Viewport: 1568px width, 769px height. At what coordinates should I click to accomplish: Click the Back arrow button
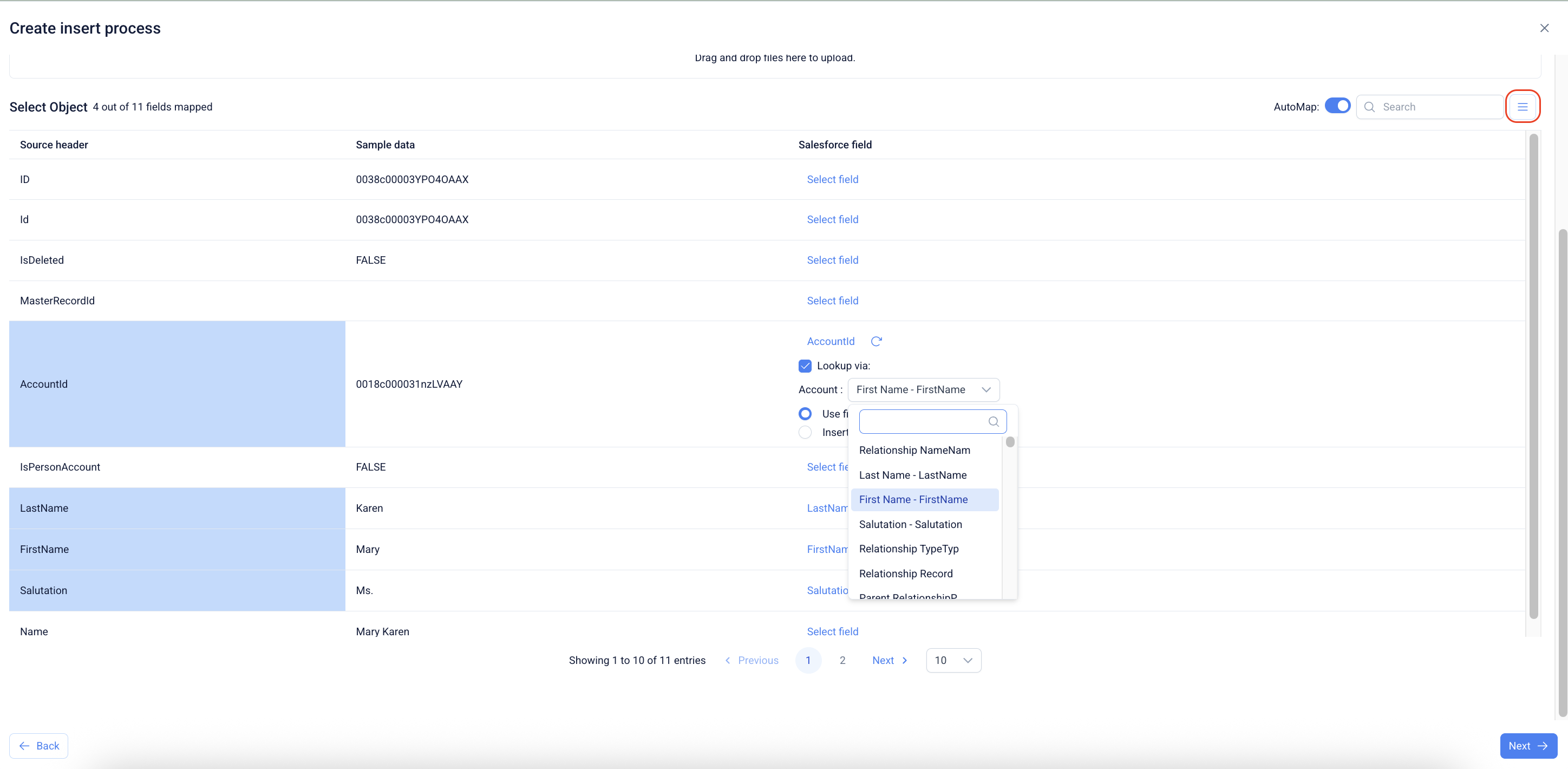[x=39, y=745]
